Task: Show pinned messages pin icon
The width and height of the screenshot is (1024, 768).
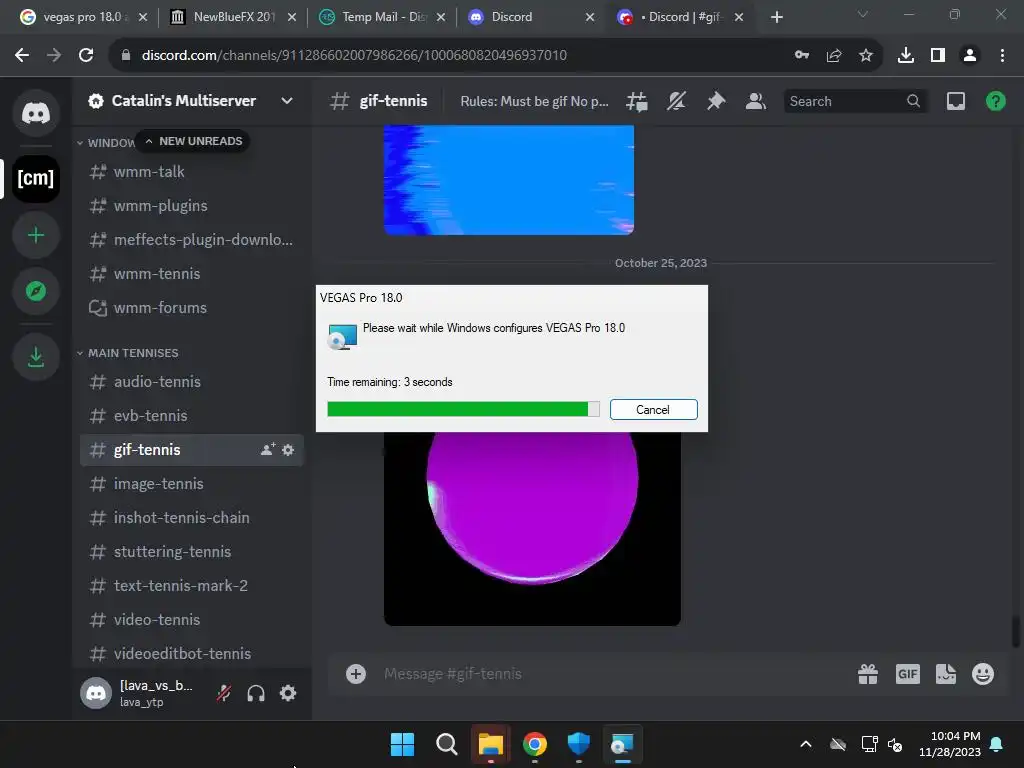Action: click(x=716, y=101)
